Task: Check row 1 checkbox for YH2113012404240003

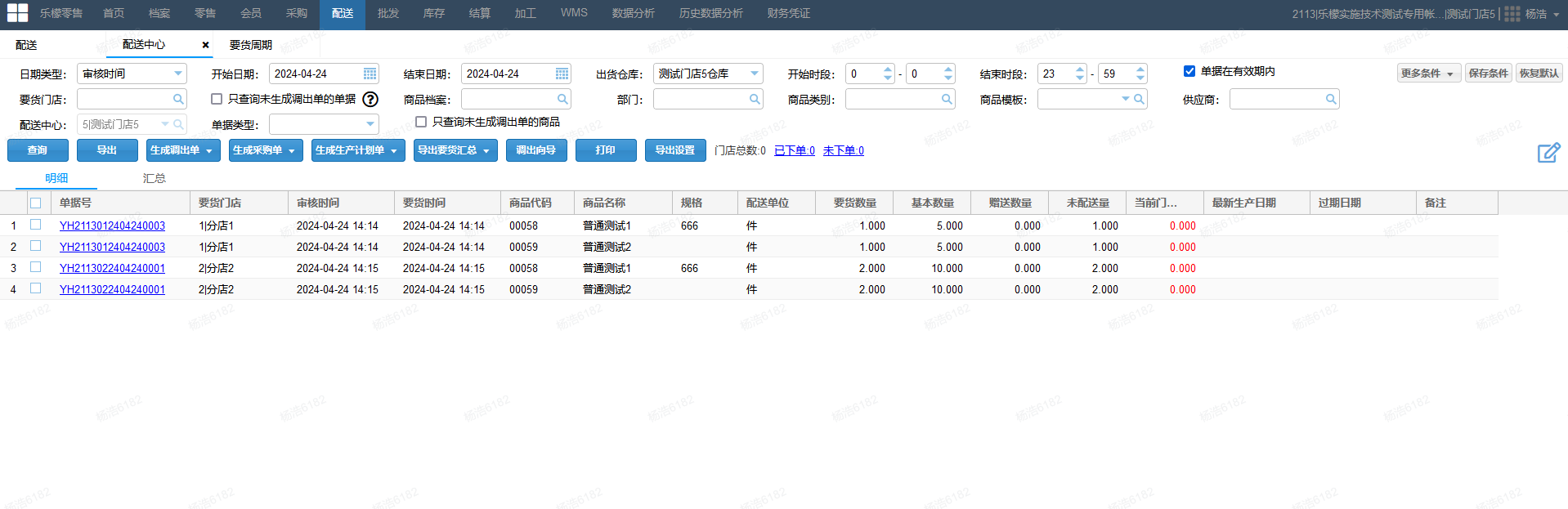Action: (35, 224)
